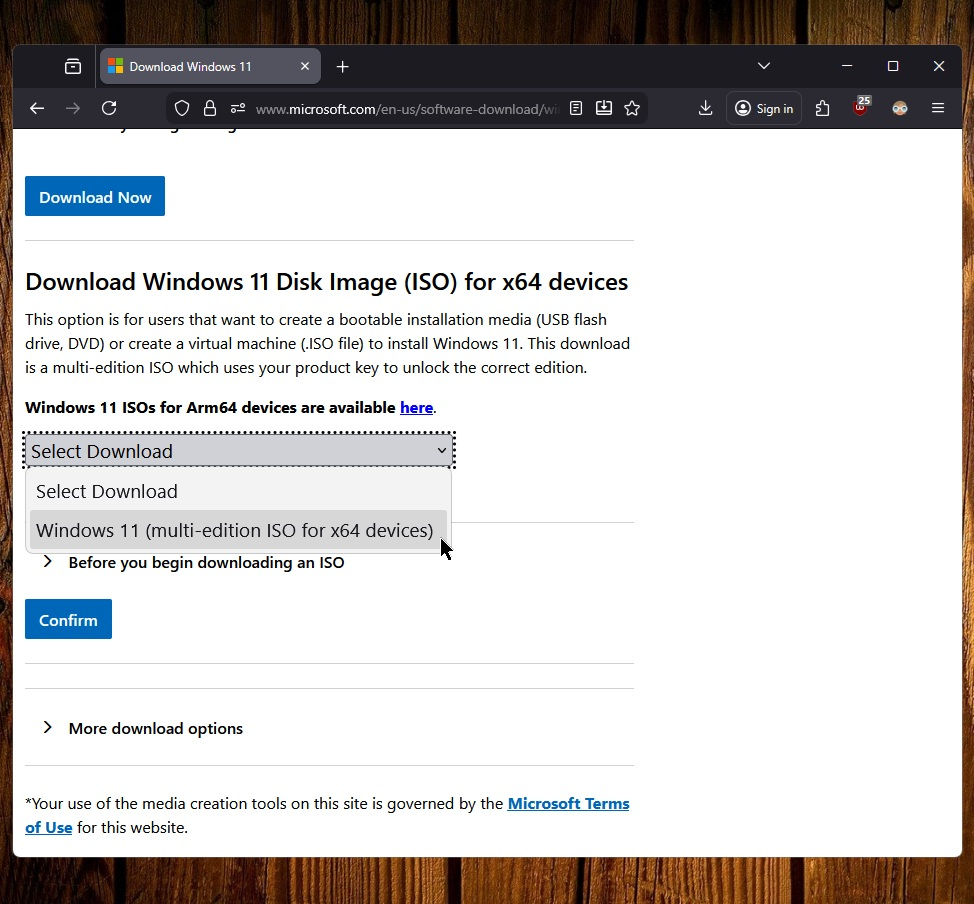Open the Select Download dropdown
Screen dimensions: 974x904
point(239,450)
